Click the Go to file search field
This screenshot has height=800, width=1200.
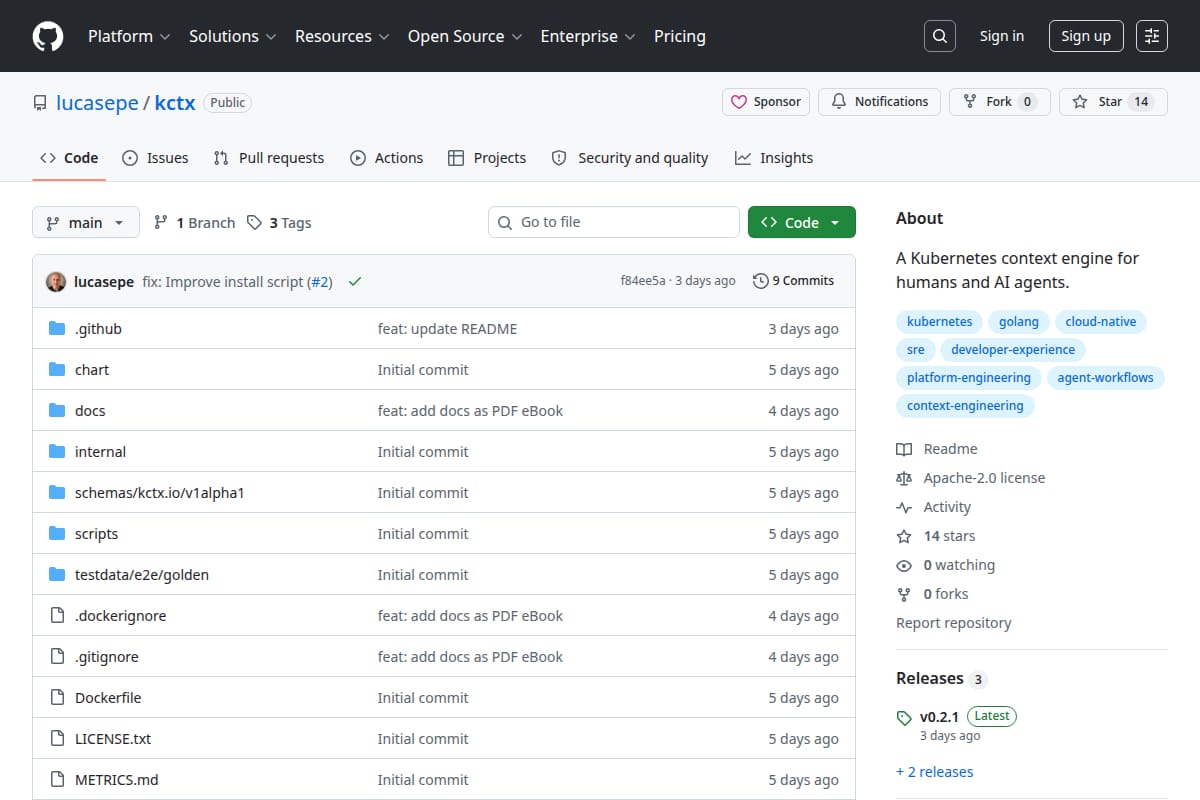click(614, 222)
